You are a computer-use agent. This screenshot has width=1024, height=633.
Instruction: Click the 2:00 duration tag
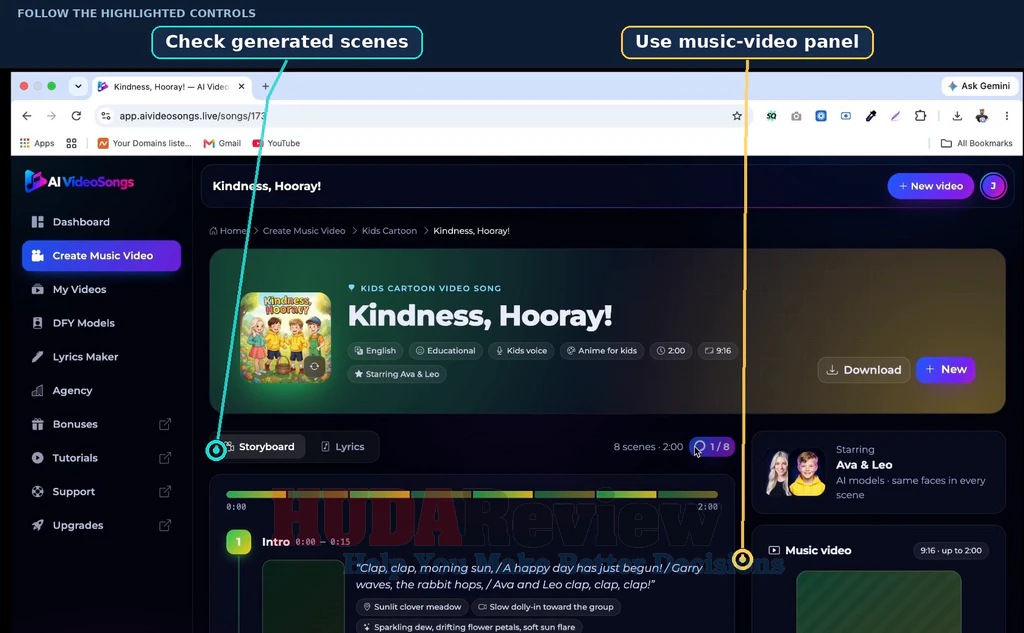click(x=671, y=351)
